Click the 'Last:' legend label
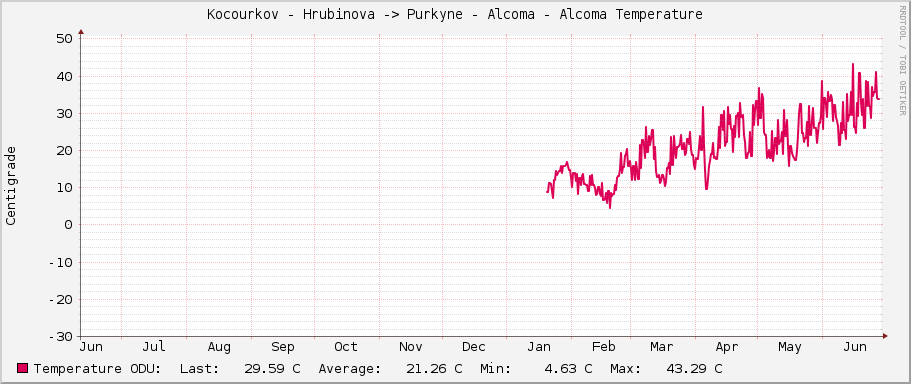 click(x=200, y=369)
